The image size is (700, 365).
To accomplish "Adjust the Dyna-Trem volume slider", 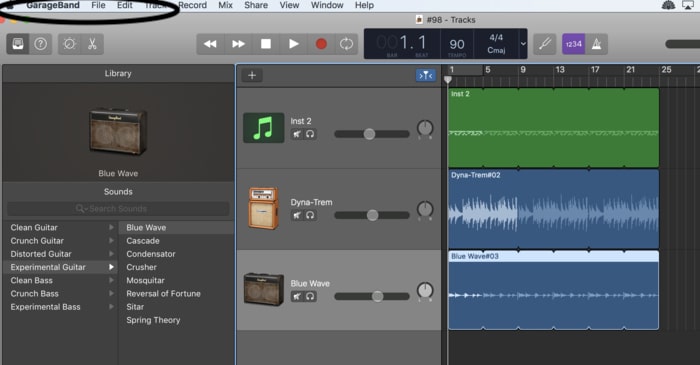I will coord(371,216).
